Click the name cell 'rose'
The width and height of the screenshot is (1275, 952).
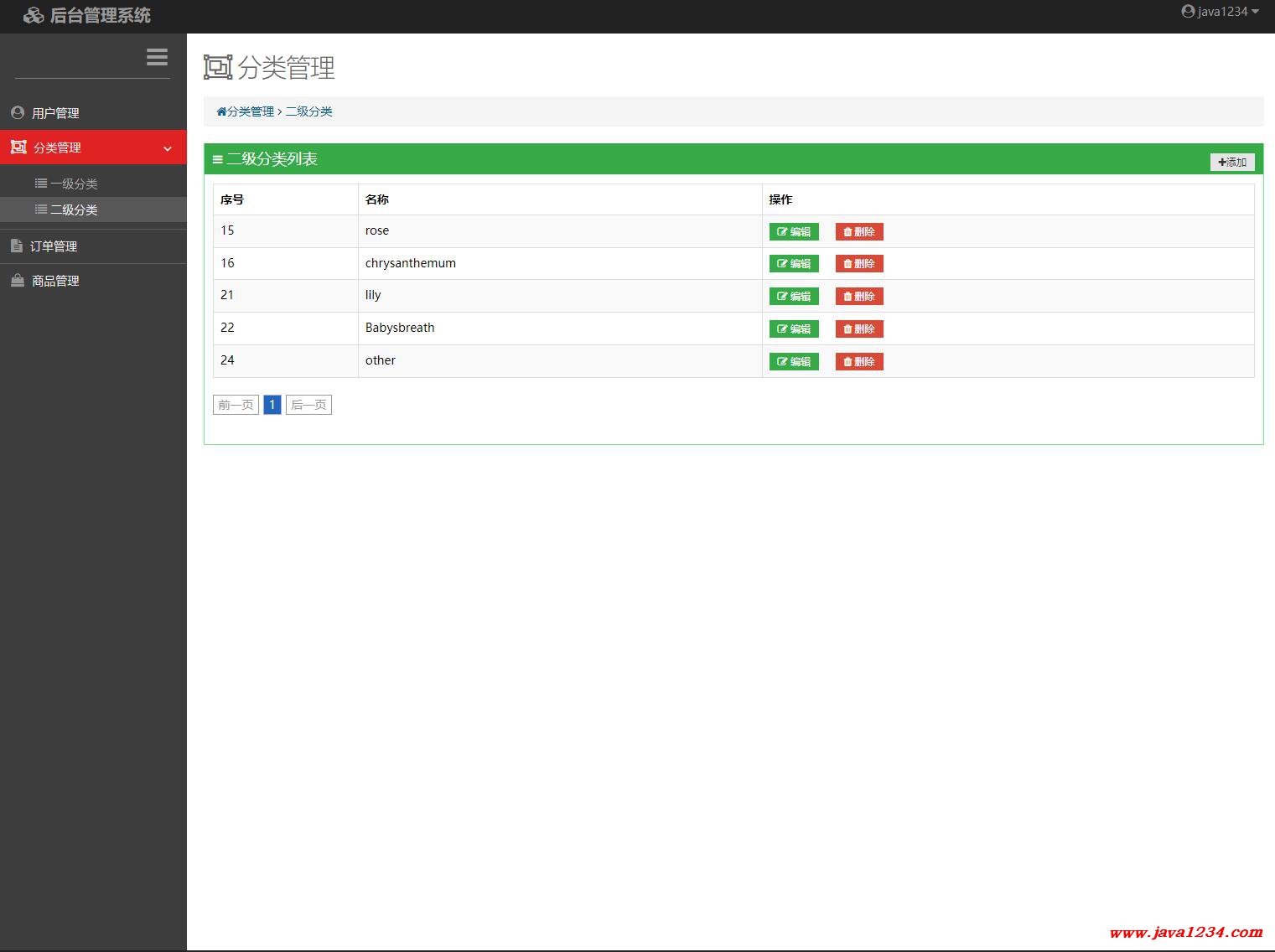560,231
